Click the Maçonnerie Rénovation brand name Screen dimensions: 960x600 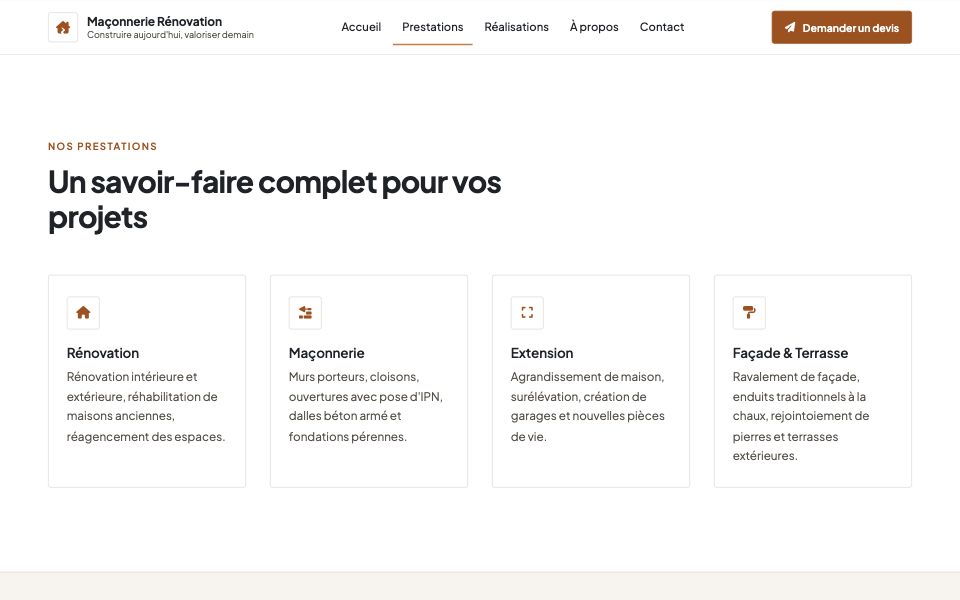(154, 21)
